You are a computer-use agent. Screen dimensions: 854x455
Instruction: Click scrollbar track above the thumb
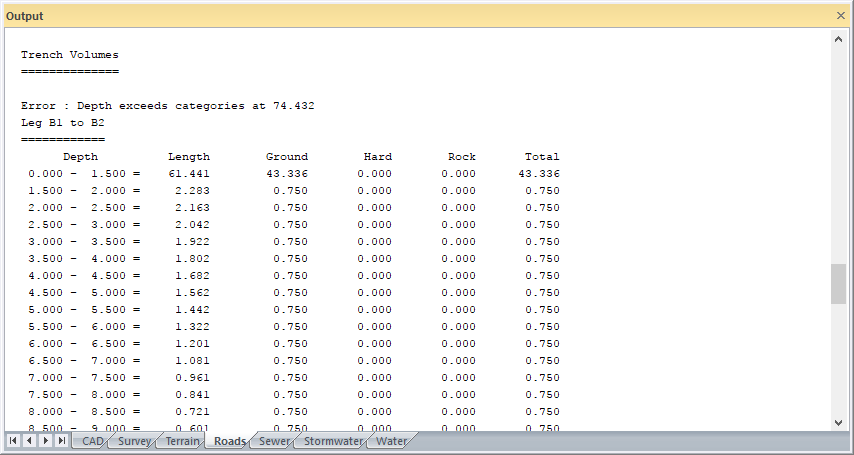(838, 150)
